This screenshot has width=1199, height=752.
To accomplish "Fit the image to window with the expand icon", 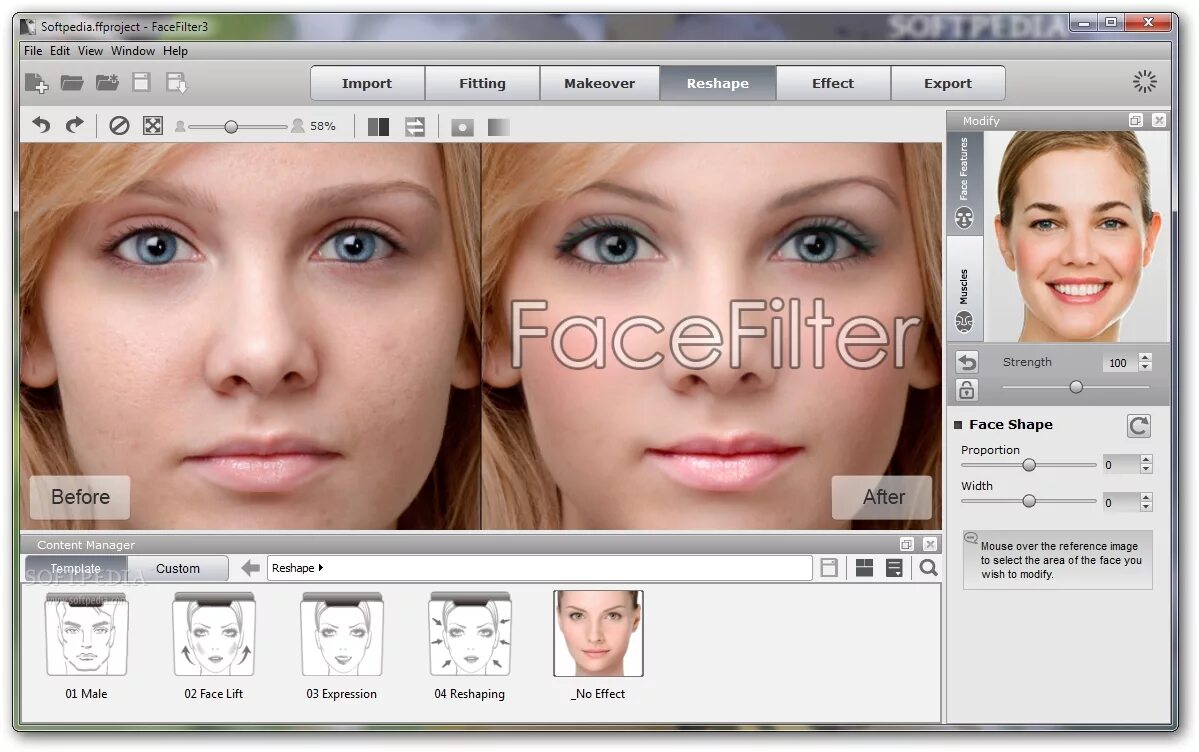I will coord(153,125).
